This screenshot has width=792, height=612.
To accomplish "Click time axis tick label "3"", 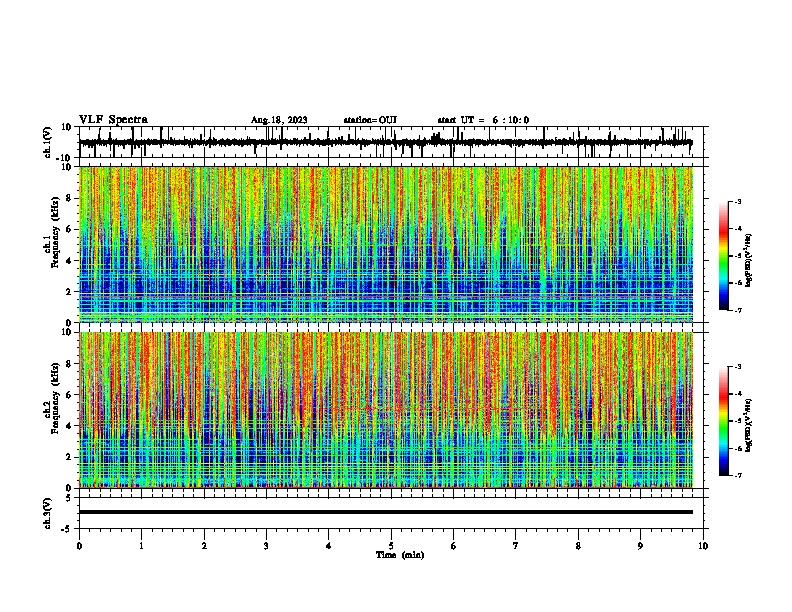I will click(266, 546).
